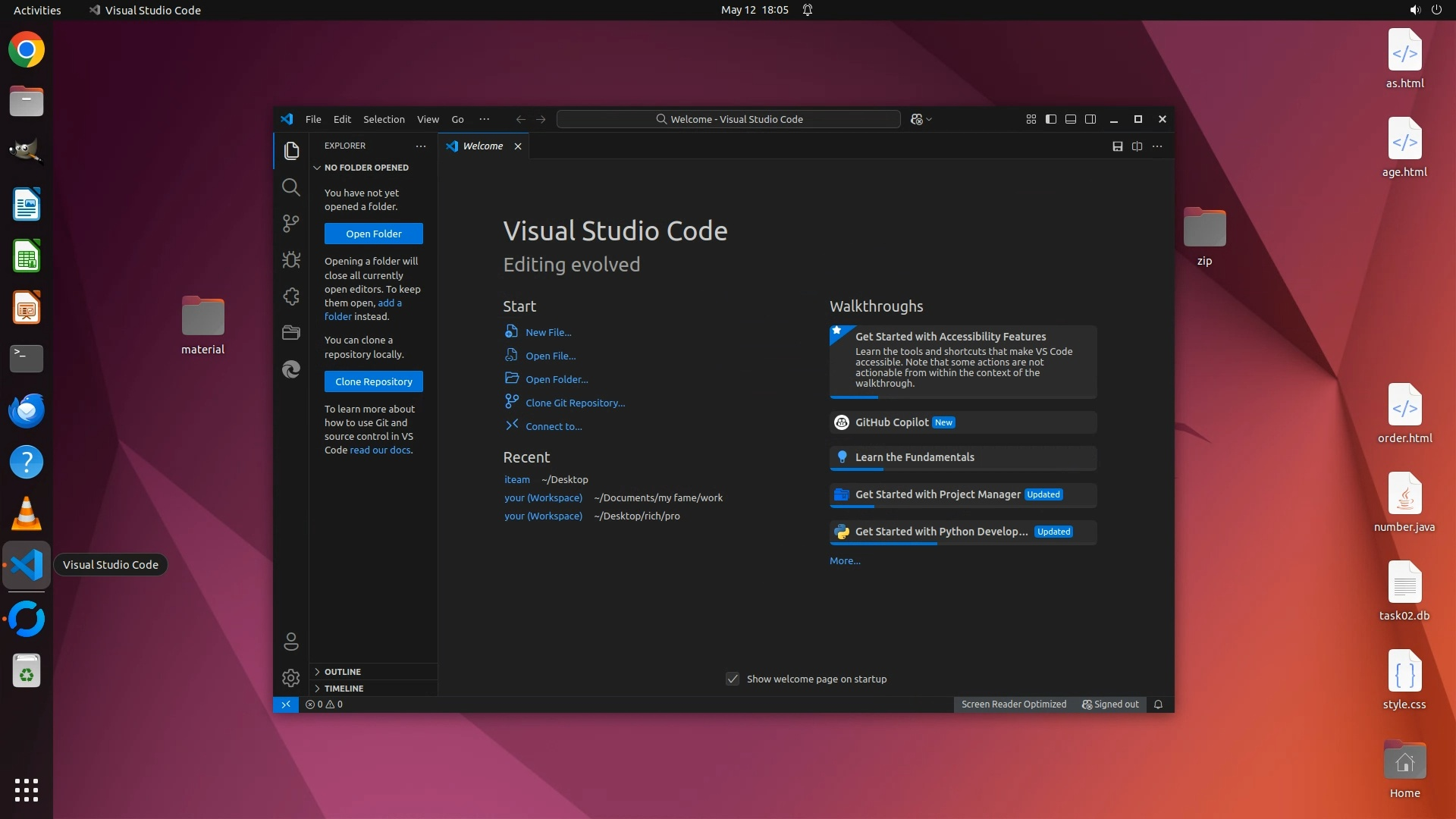Click the Accounts icon in activity bar
The image size is (1456, 819).
click(x=290, y=642)
